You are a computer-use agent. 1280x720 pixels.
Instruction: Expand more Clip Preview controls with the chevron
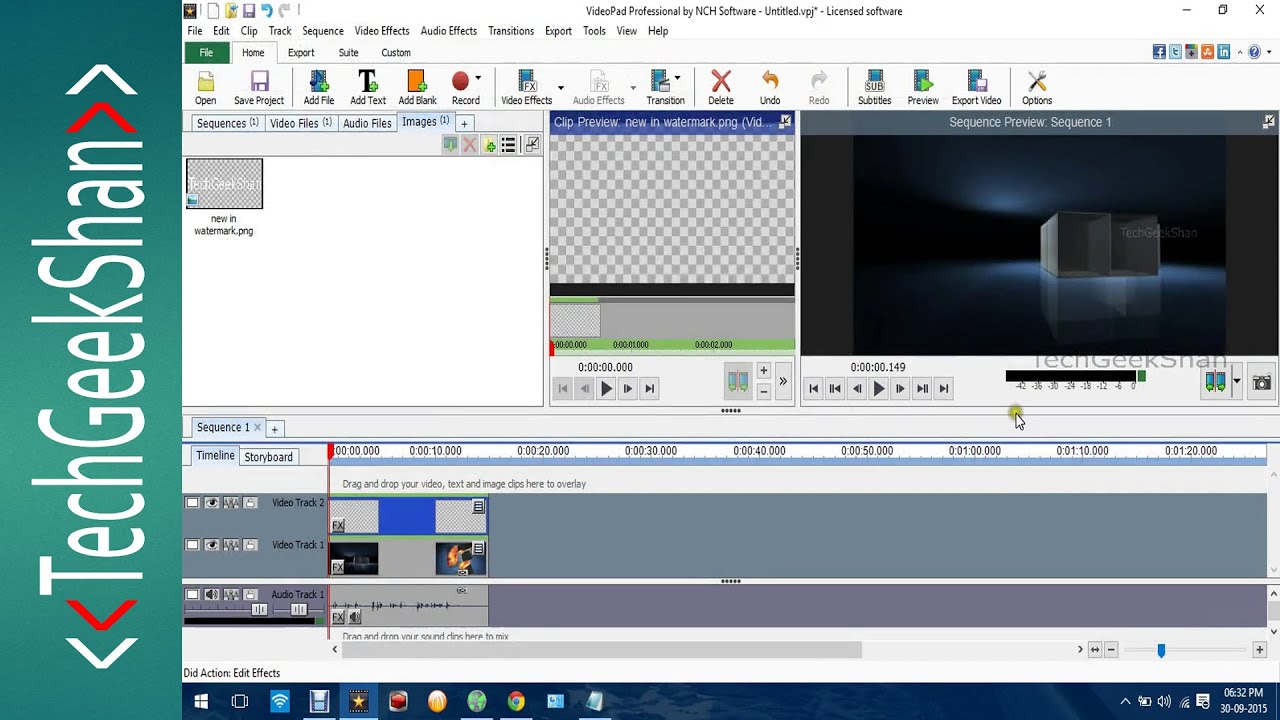point(783,381)
